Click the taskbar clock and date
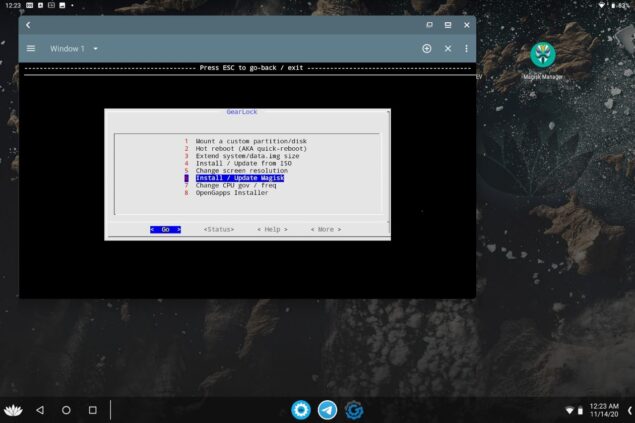Image resolution: width=635 pixels, height=423 pixels. click(602, 410)
